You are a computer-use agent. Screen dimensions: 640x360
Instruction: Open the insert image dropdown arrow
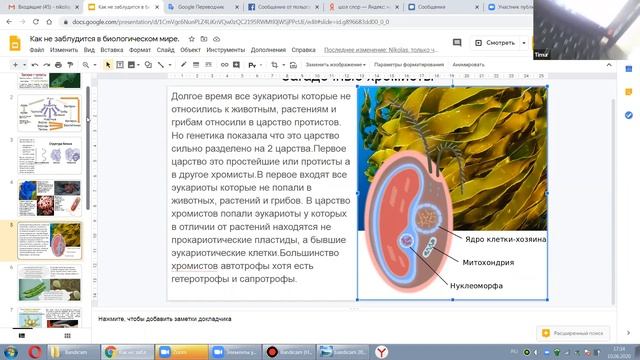138,65
